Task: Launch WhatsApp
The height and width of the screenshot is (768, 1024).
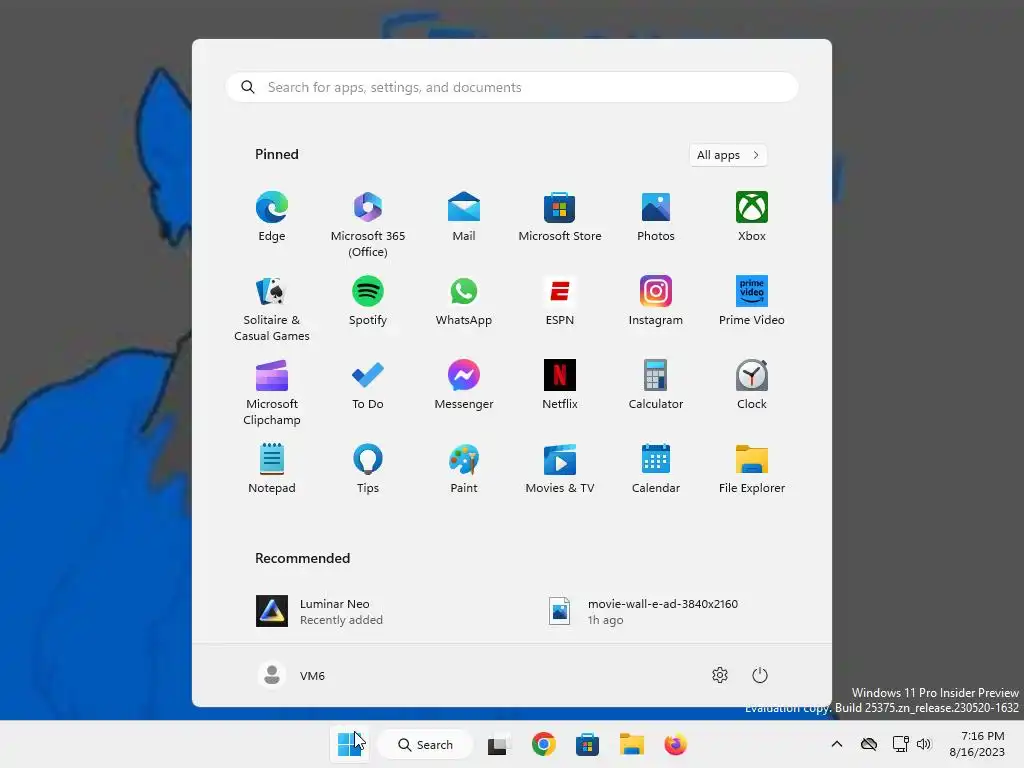Action: tap(464, 302)
